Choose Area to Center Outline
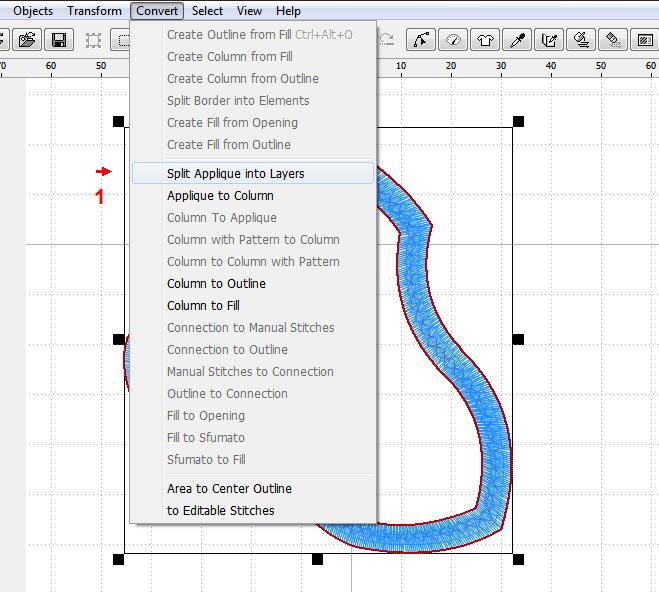The width and height of the screenshot is (659, 592). coord(229,489)
